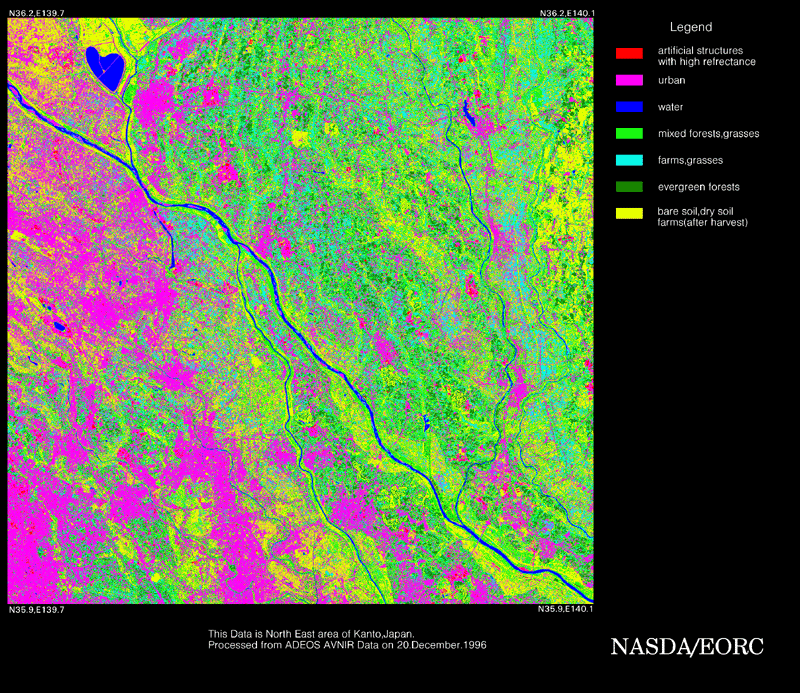Click the 'Legend' heading text
The image size is (800, 693).
(691, 27)
